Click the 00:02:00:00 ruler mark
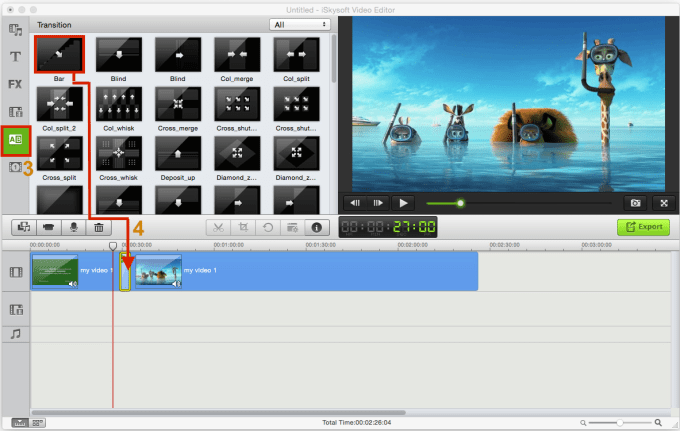 tap(412, 245)
